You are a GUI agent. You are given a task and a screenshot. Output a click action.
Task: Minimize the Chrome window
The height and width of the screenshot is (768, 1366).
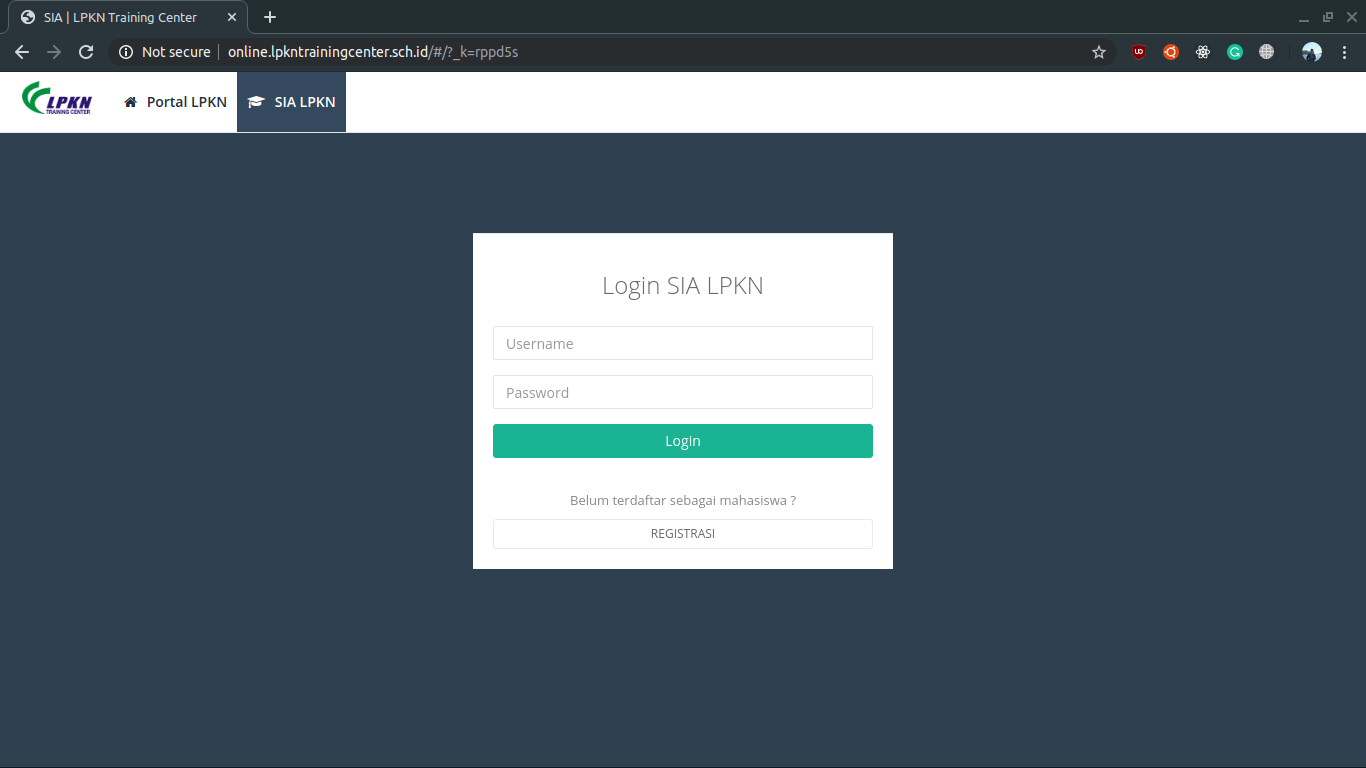[1303, 17]
